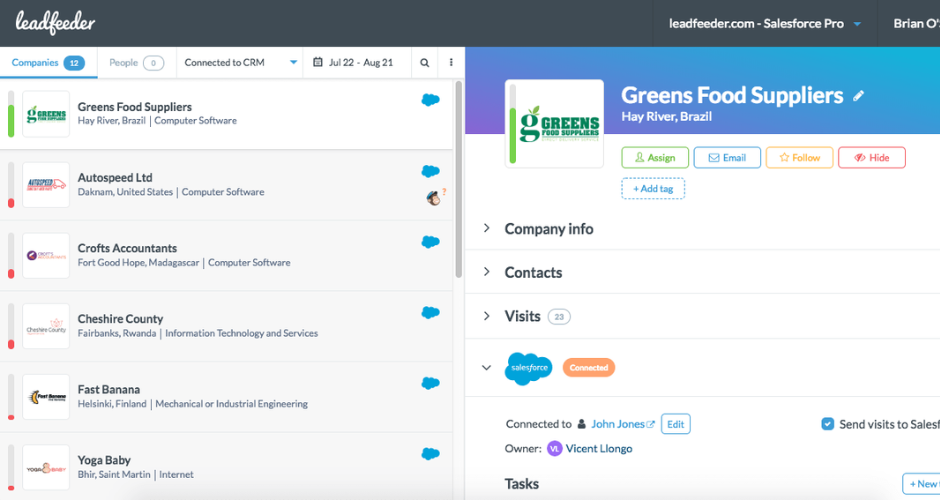Follow Greens Food Suppliers

[800, 158]
